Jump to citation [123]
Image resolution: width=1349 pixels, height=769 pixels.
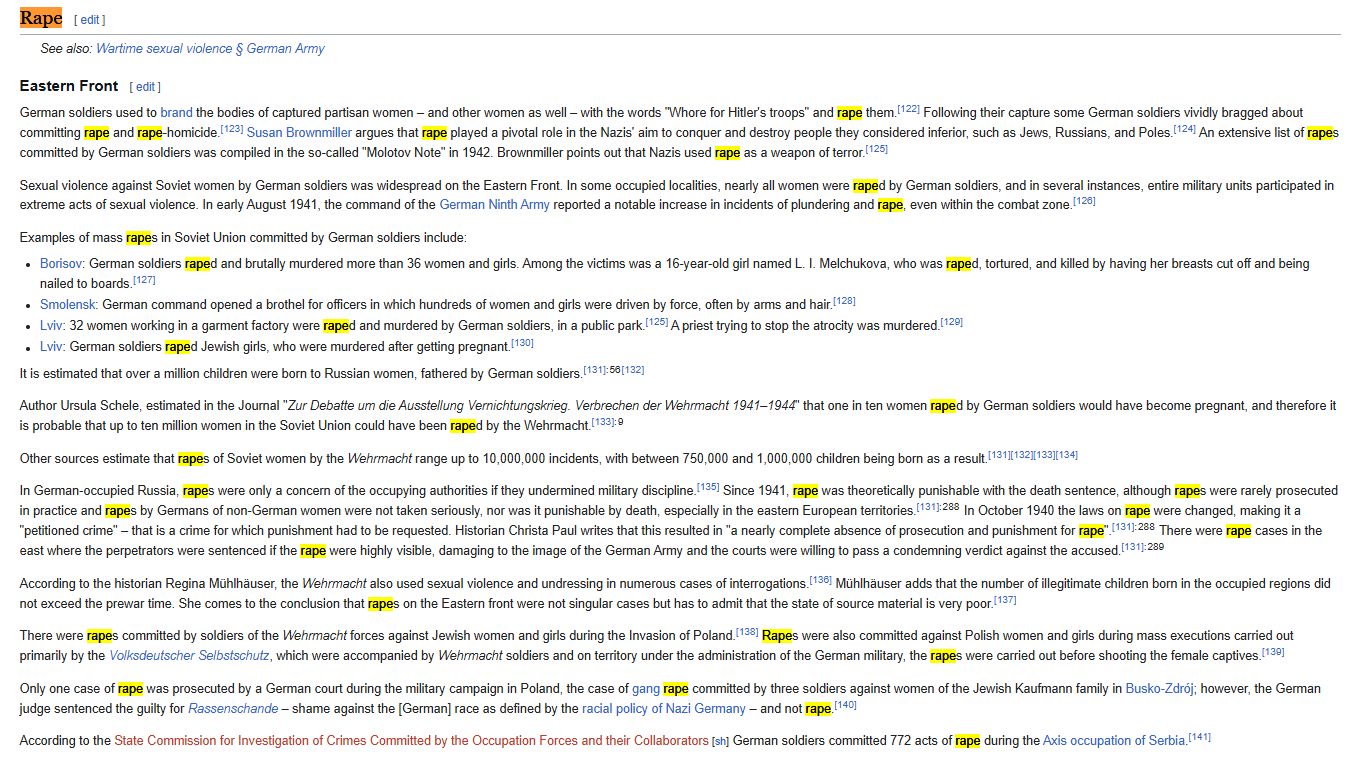pyautogui.click(x=232, y=129)
